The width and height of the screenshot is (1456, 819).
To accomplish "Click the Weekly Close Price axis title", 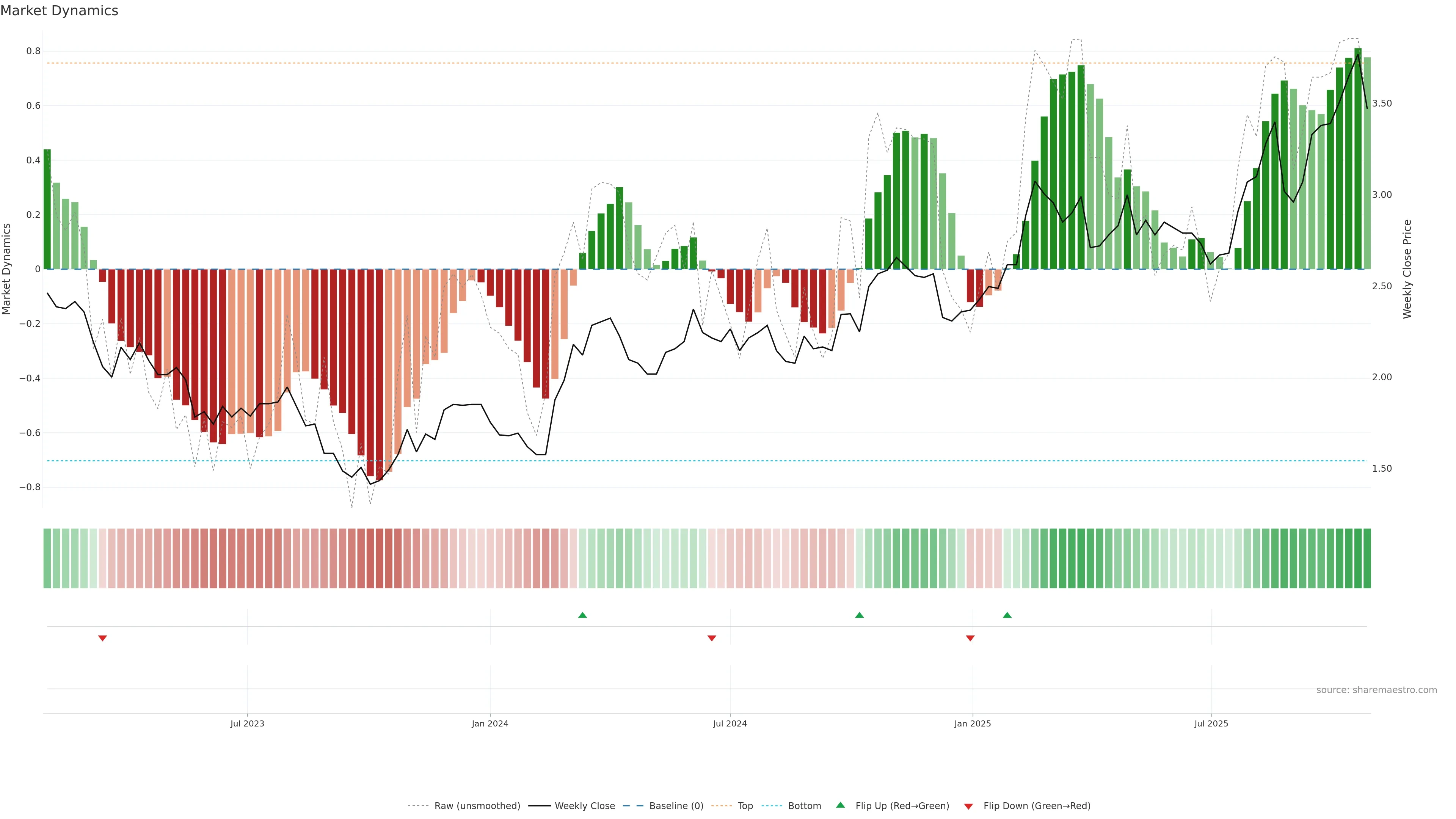I will click(1407, 269).
